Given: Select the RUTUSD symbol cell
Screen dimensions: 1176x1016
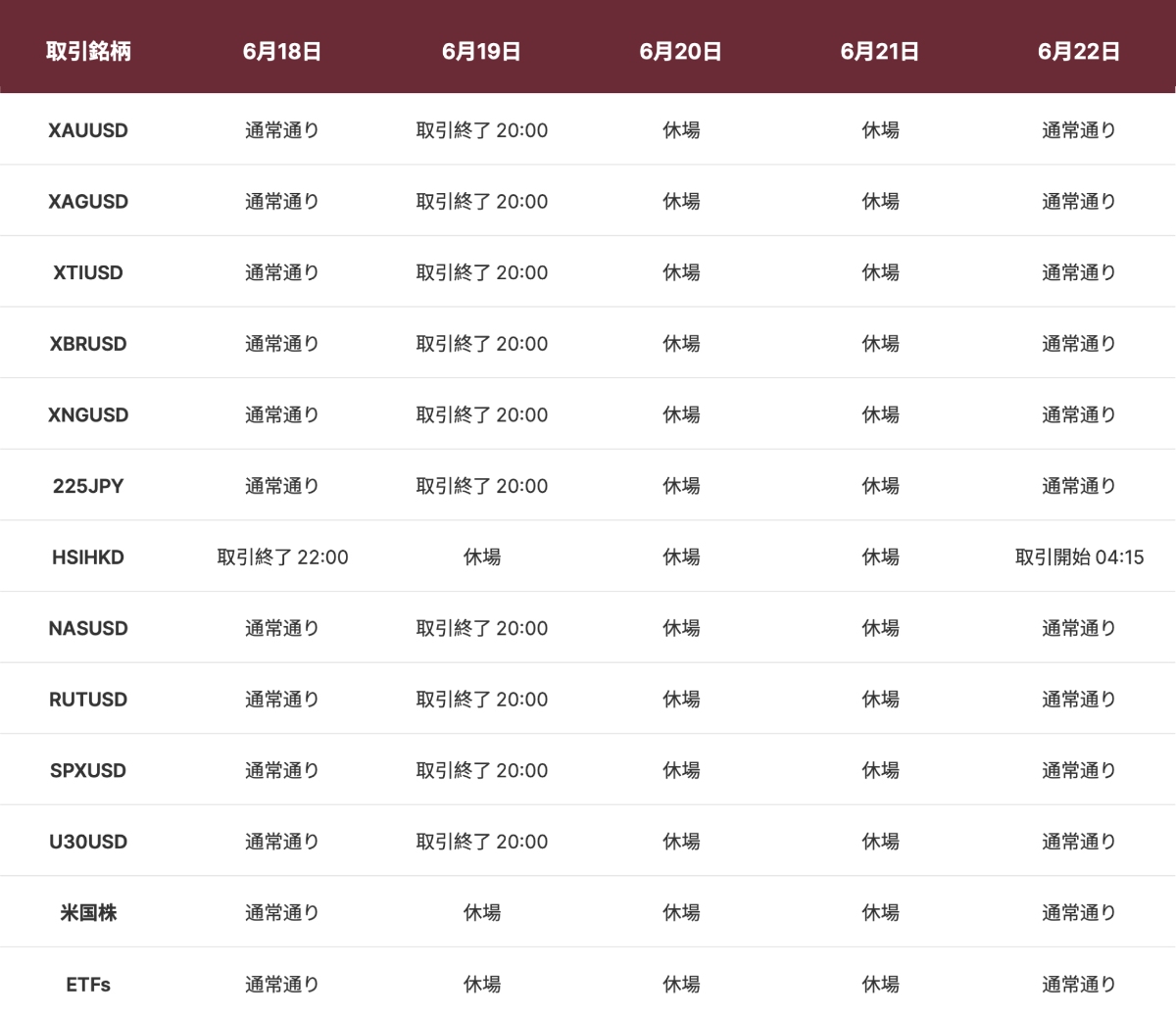Looking at the screenshot, I should tap(88, 700).
